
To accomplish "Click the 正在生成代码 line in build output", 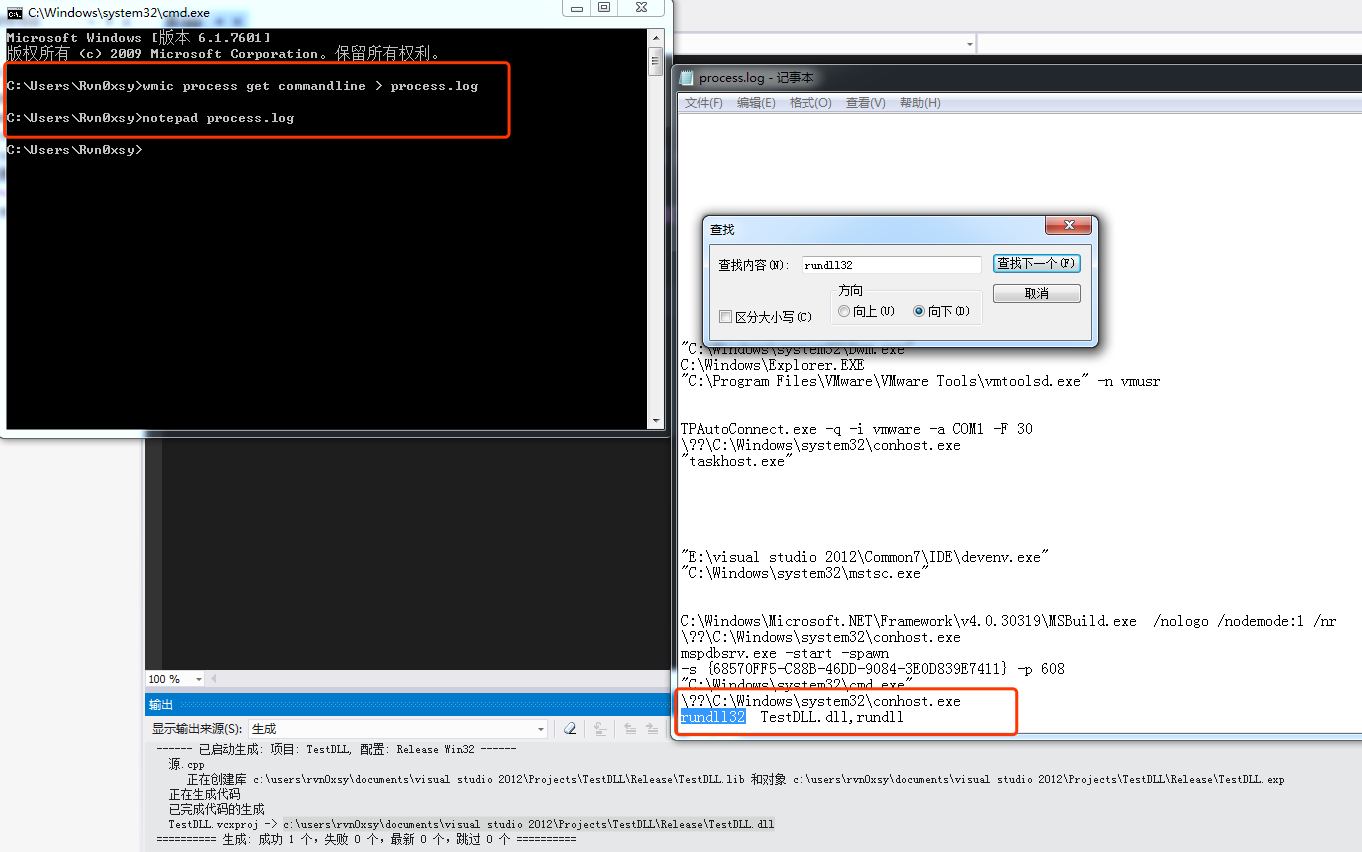I will tap(204, 794).
